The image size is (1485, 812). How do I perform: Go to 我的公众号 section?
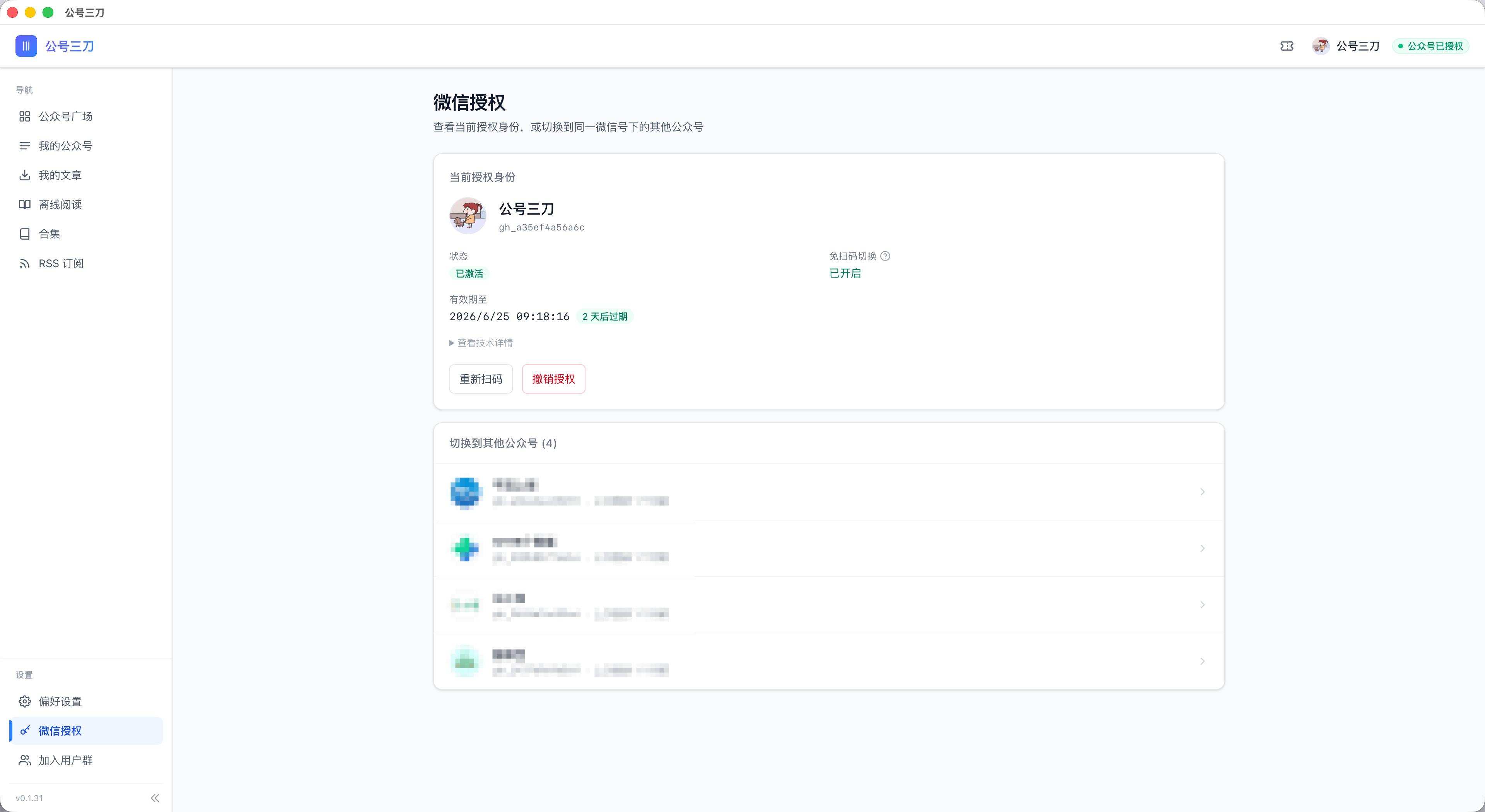[x=87, y=146]
